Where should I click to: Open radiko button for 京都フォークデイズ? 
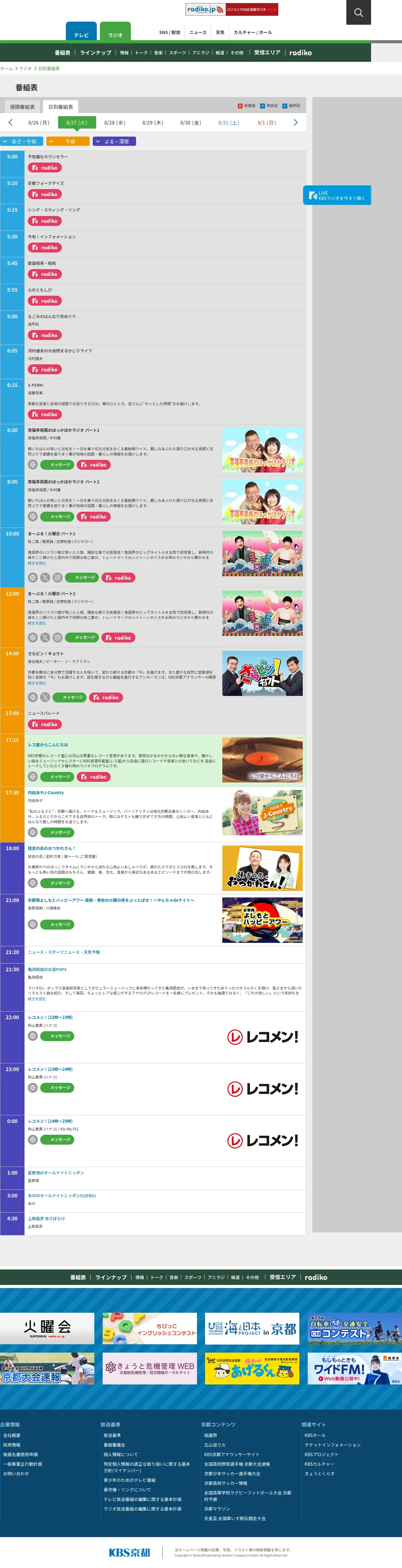click(45, 195)
